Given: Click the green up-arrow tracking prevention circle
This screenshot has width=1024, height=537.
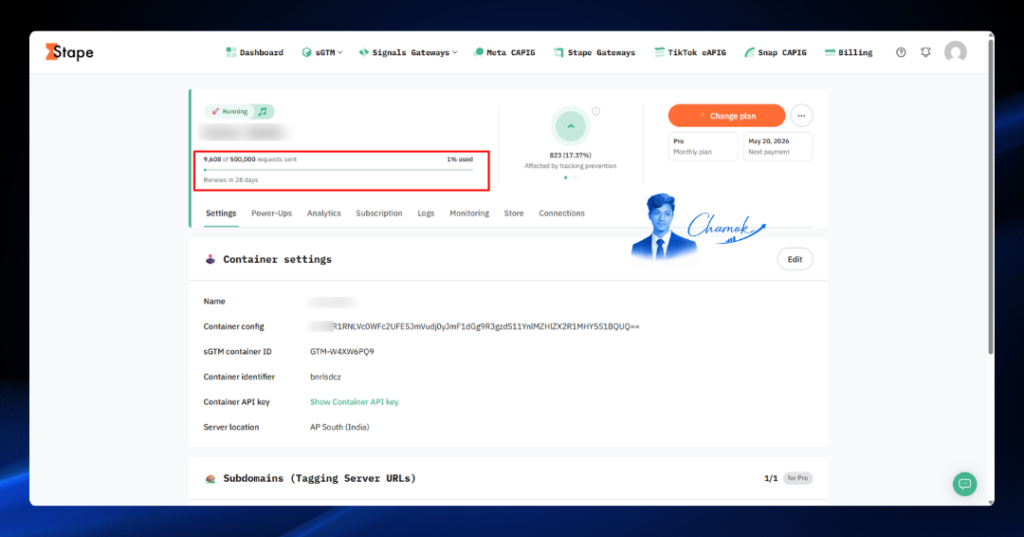Looking at the screenshot, I should pyautogui.click(x=570, y=127).
